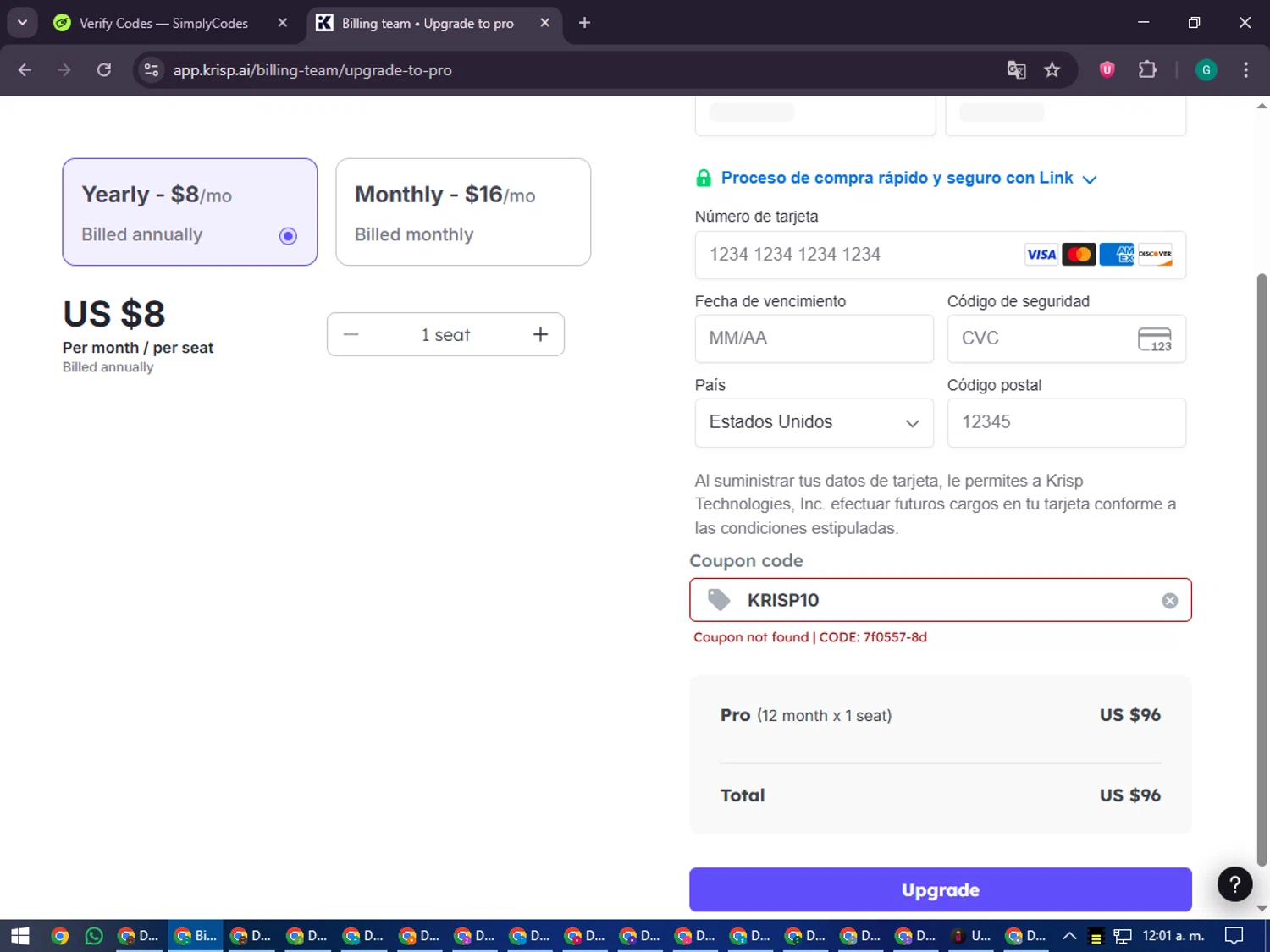1270x952 pixels.
Task: Open the Chrome profile G avatar
Action: pyautogui.click(x=1206, y=70)
